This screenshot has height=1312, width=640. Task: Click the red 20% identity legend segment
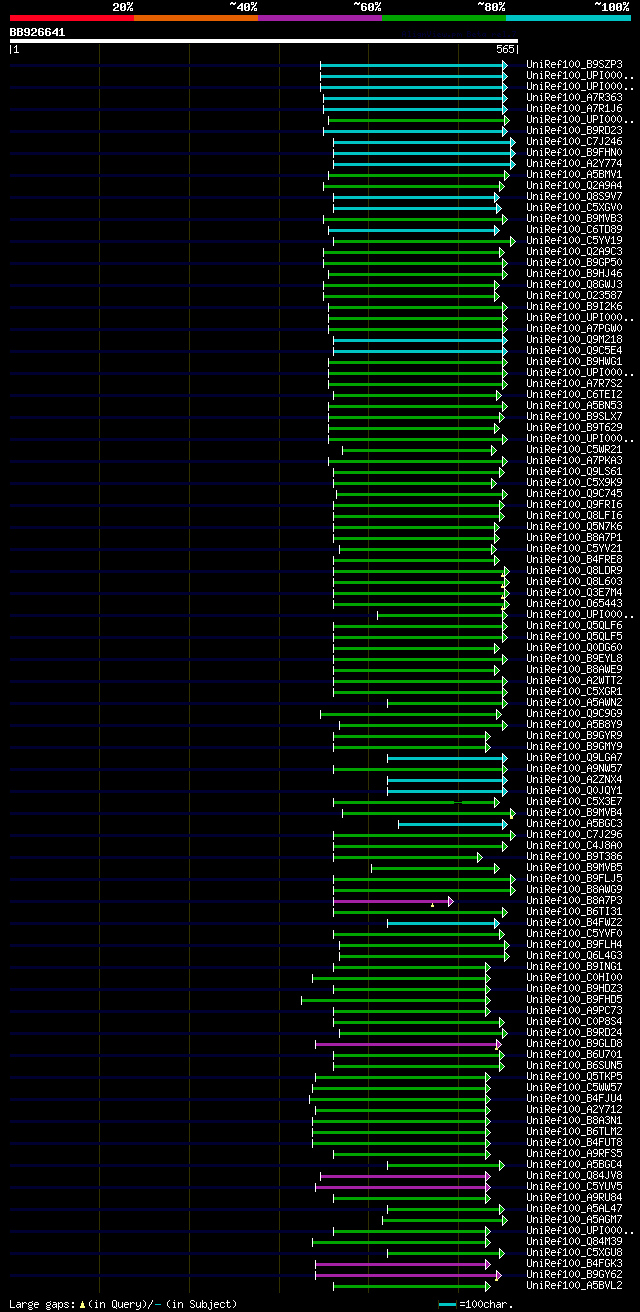click(x=71, y=17)
